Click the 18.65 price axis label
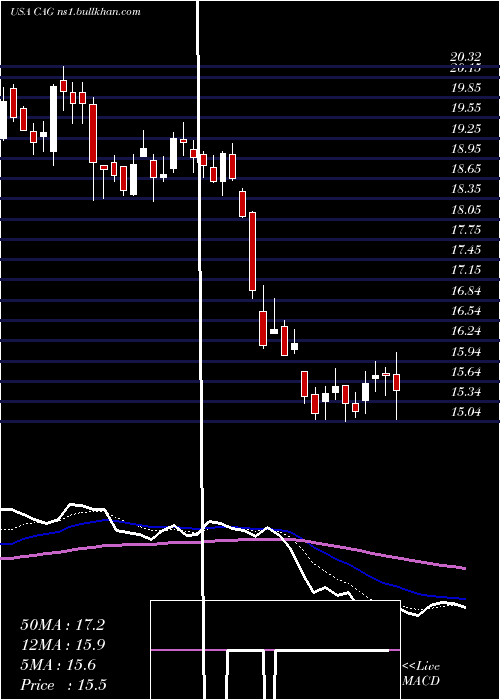The height and width of the screenshot is (700, 500). 466,169
